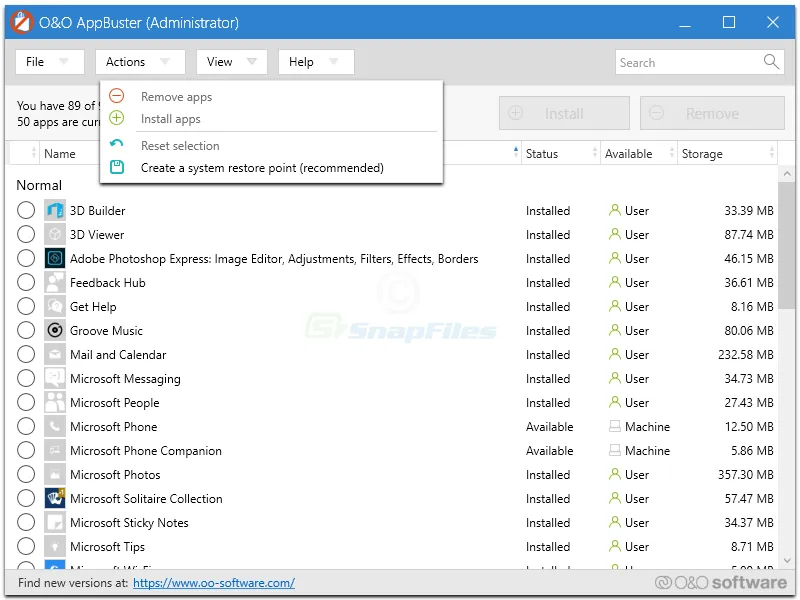Click the search magnifier icon
Screen dimensions: 800x600
(771, 62)
